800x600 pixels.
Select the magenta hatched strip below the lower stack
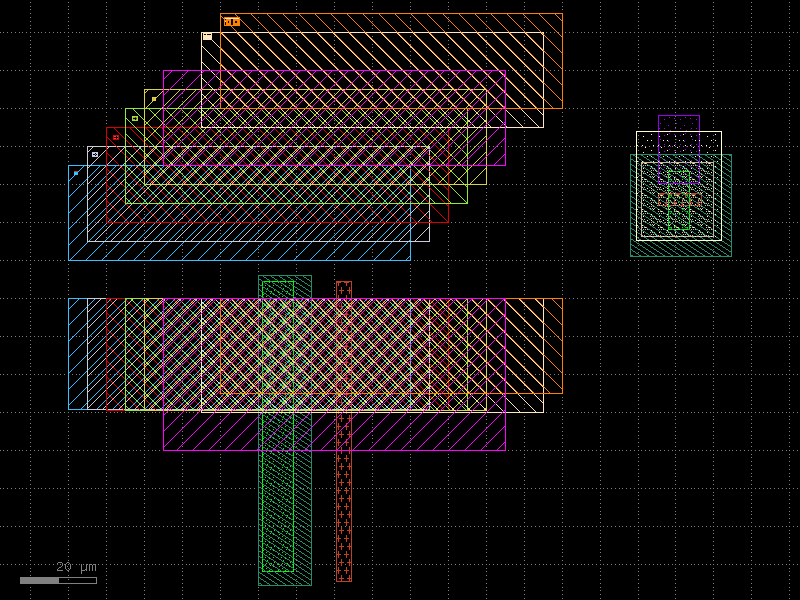tap(334, 432)
